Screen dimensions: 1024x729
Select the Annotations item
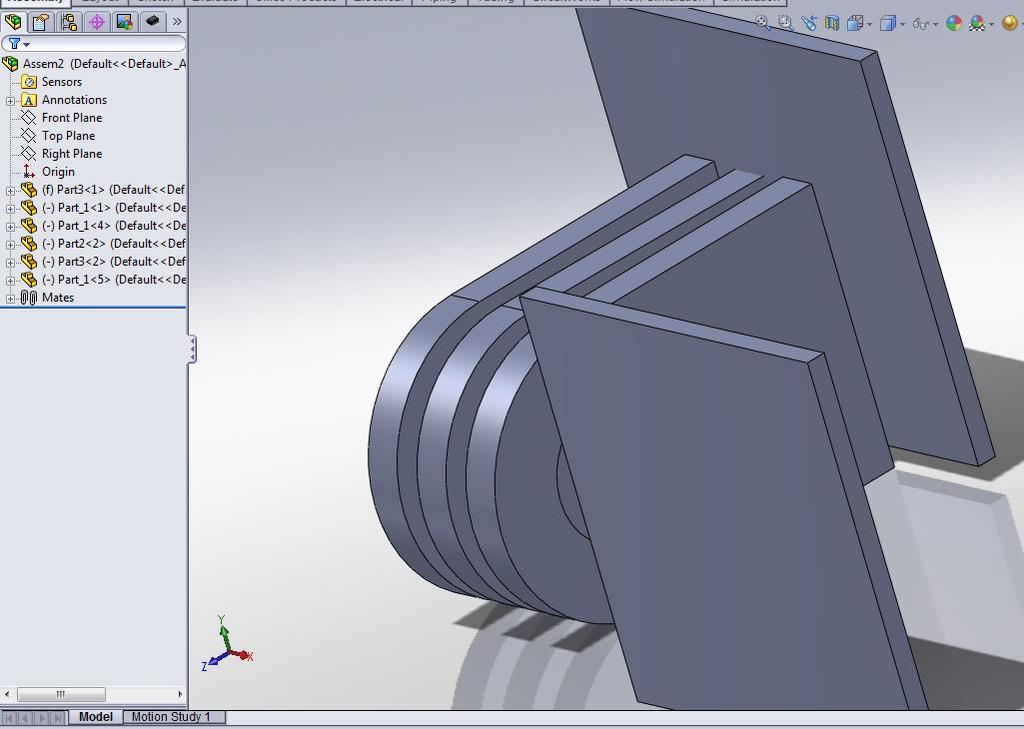point(74,100)
